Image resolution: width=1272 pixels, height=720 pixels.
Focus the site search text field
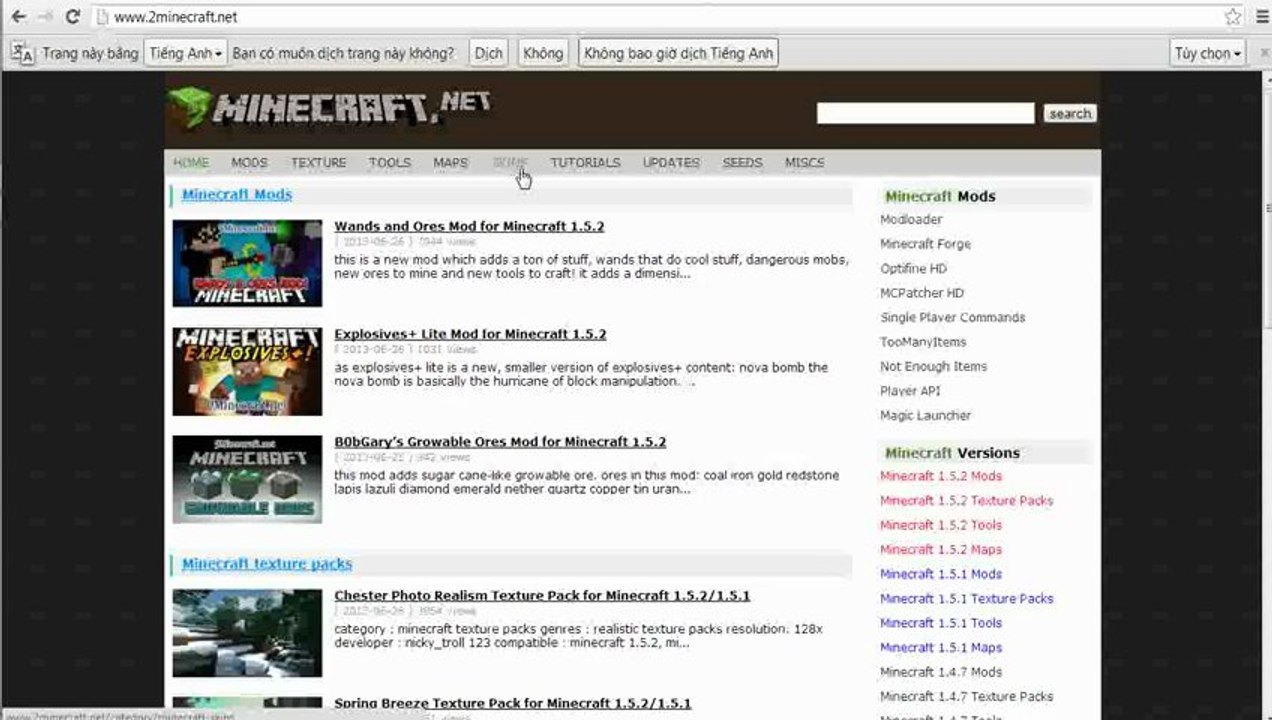click(x=925, y=113)
